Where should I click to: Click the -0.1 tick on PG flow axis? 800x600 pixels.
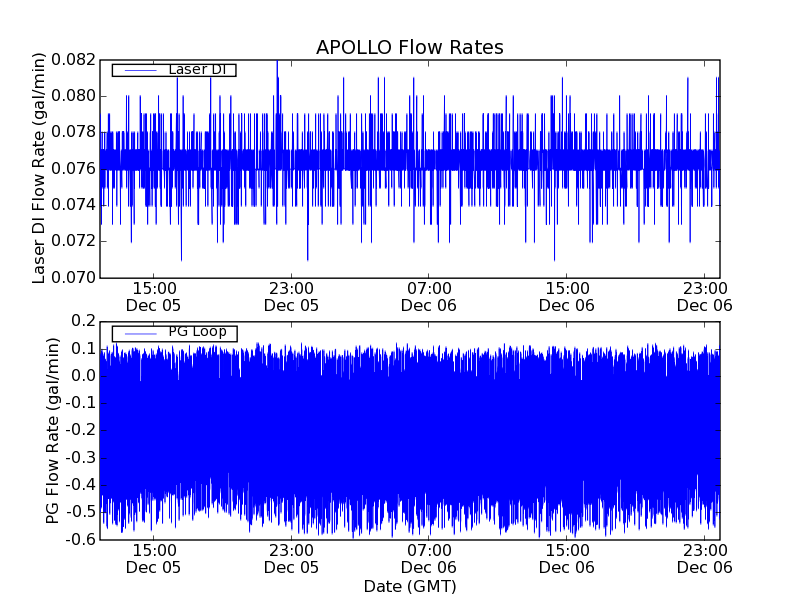pyautogui.click(x=81, y=403)
